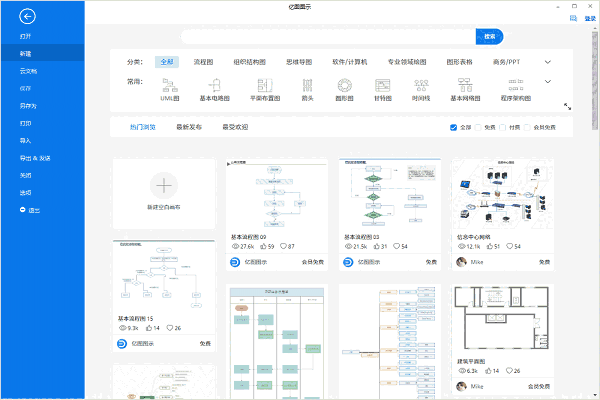600x400 pixels.
Task: Open the 基本流程图 15 template thumbnail
Action: 164,276
